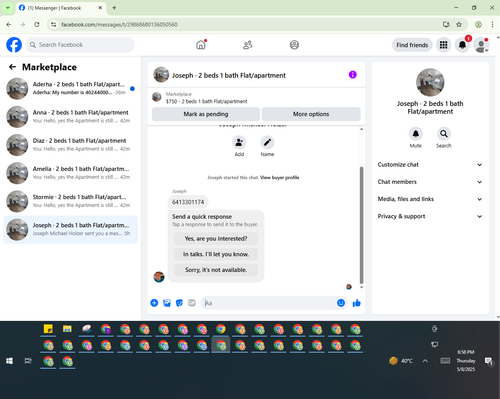Focus the Search Facebook field

tap(80, 45)
